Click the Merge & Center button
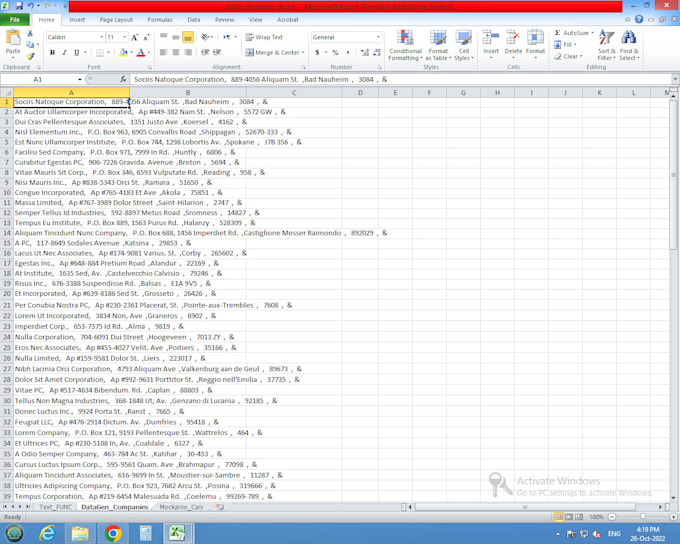This screenshot has height=544, width=680. click(x=274, y=53)
